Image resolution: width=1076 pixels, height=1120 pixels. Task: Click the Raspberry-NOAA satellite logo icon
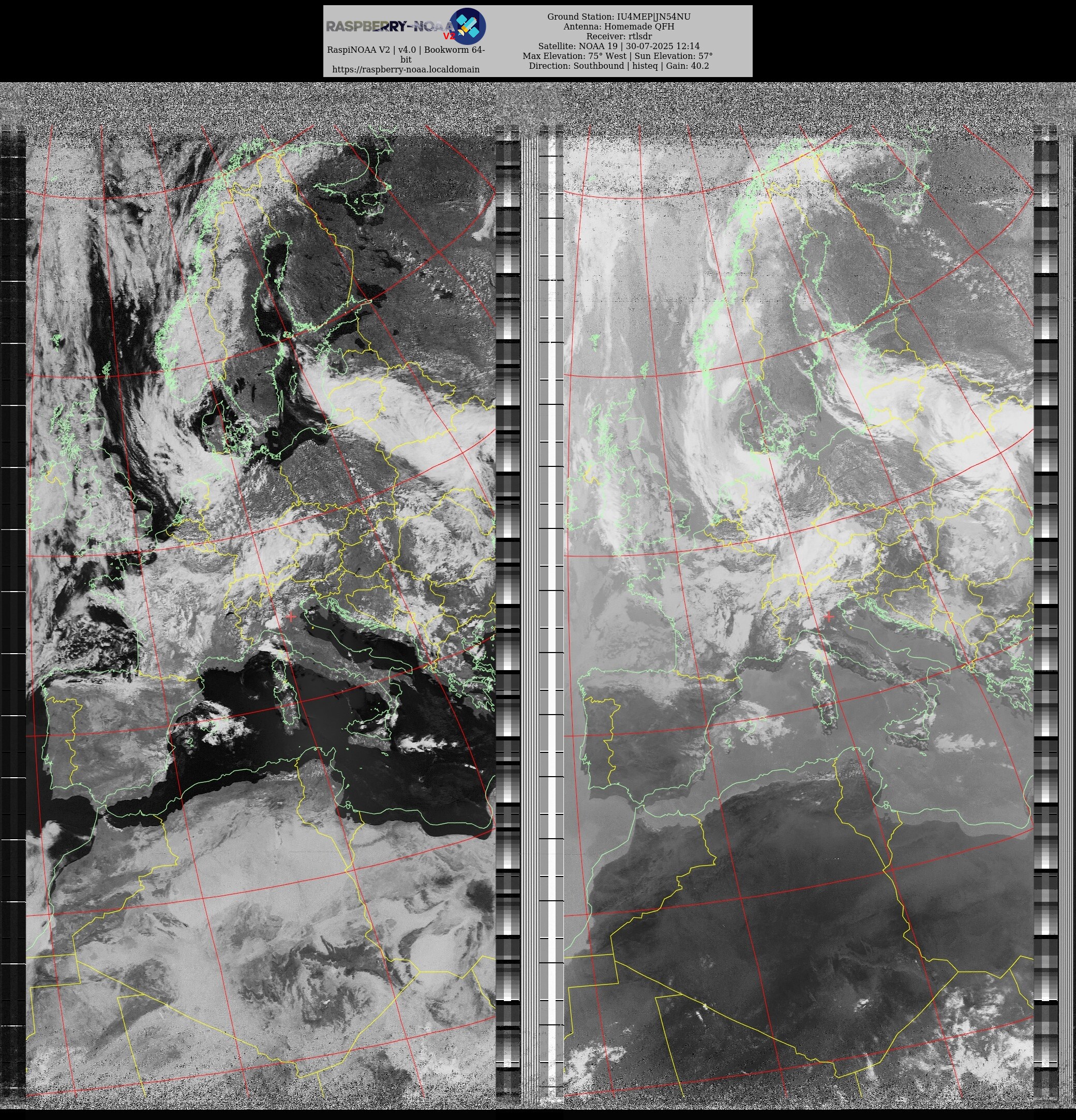[467, 26]
